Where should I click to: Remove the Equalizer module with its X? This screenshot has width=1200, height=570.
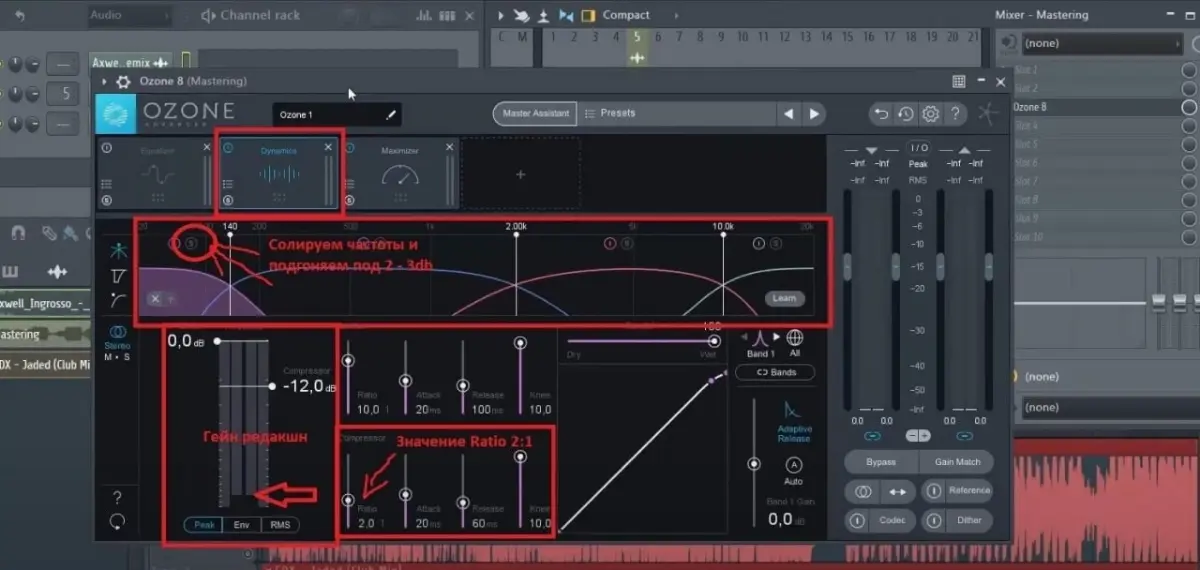pyautogui.click(x=207, y=147)
